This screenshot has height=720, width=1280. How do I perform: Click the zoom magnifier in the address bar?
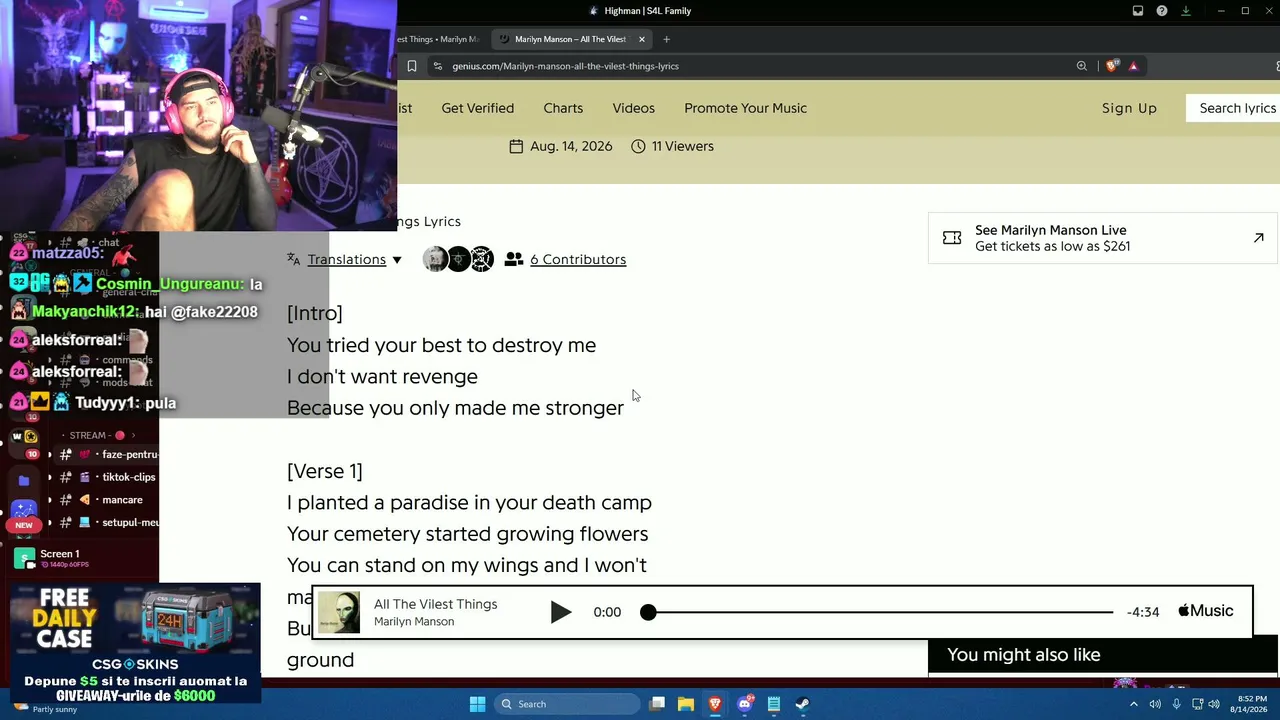point(1082,66)
